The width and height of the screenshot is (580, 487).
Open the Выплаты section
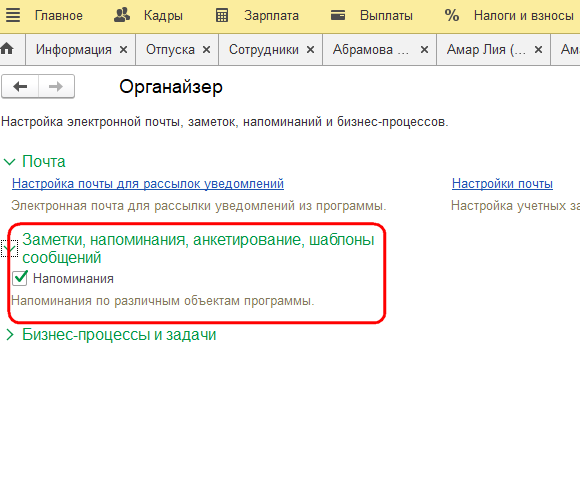coord(386,16)
